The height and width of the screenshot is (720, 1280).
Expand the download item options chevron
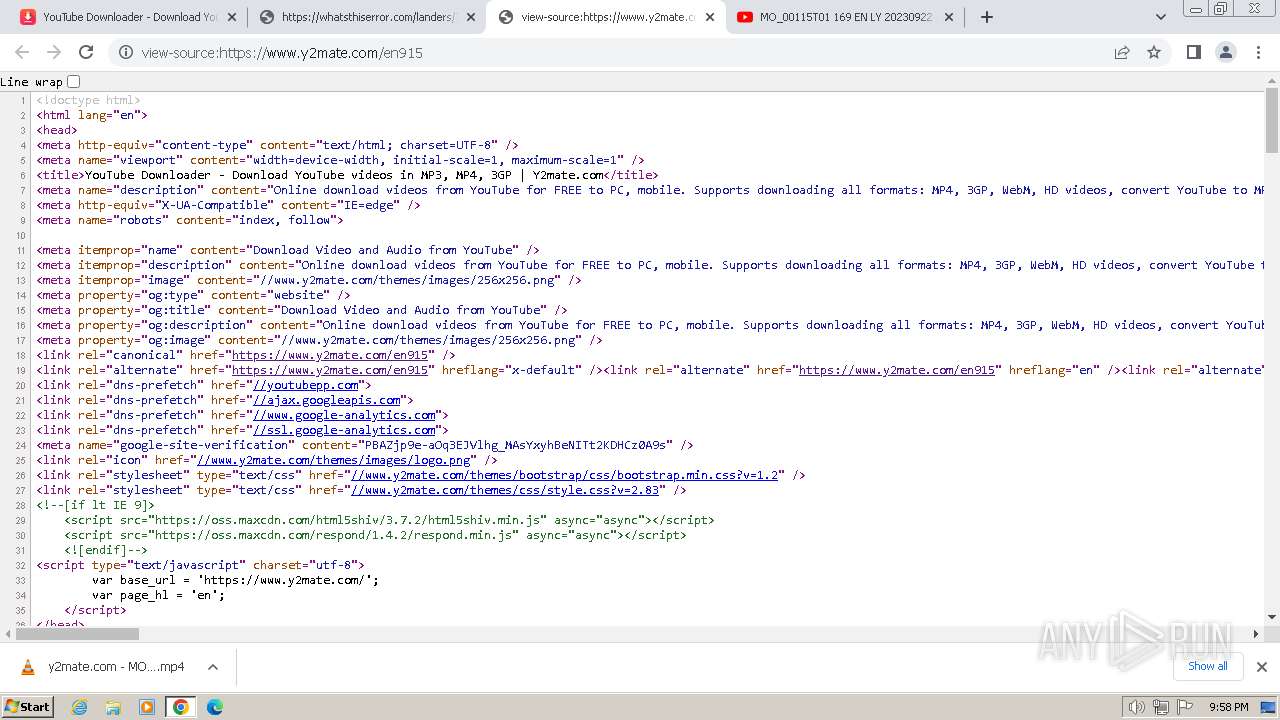213,667
